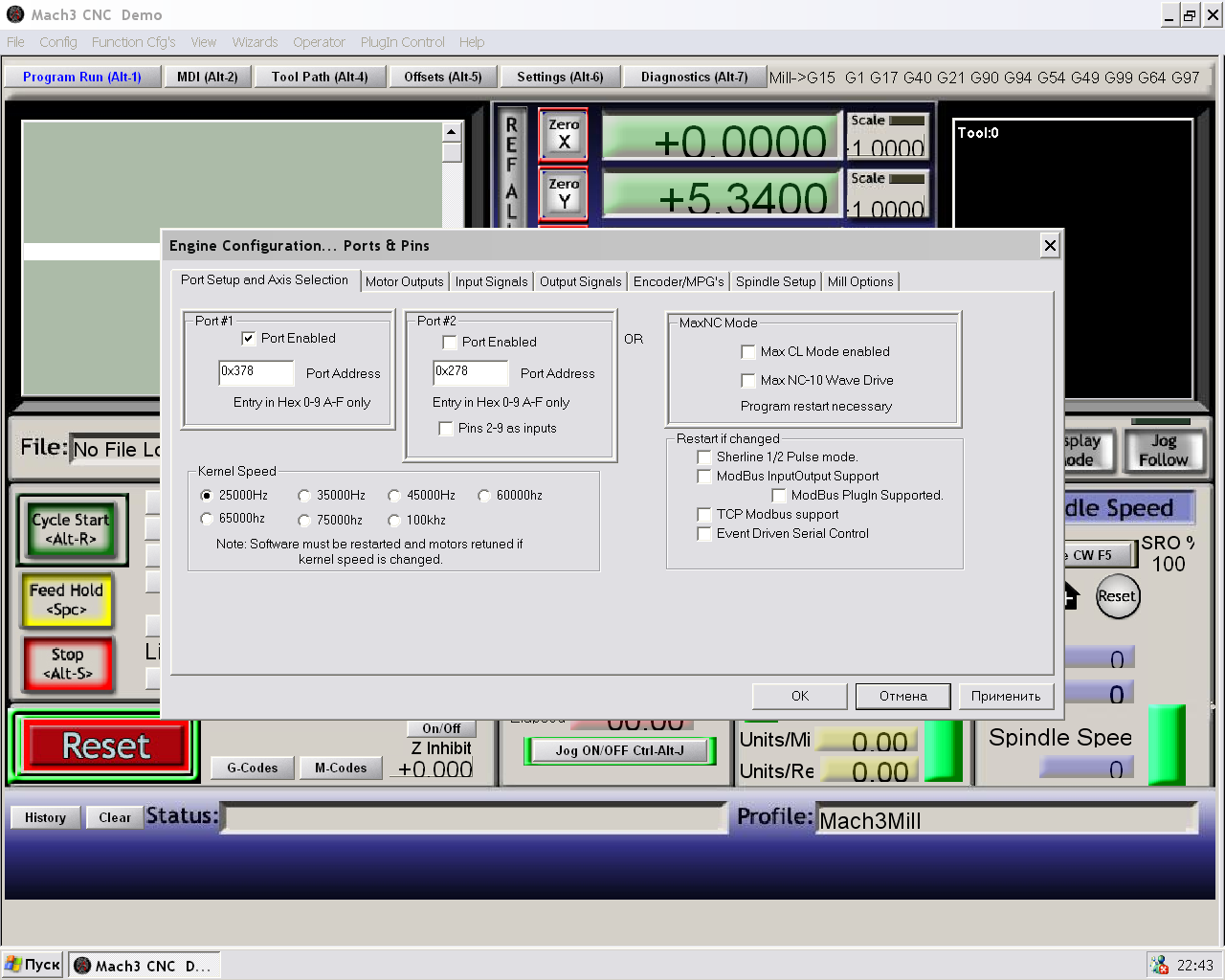The height and width of the screenshot is (980, 1225).
Task: Switch to Output Signals tab
Action: point(580,281)
